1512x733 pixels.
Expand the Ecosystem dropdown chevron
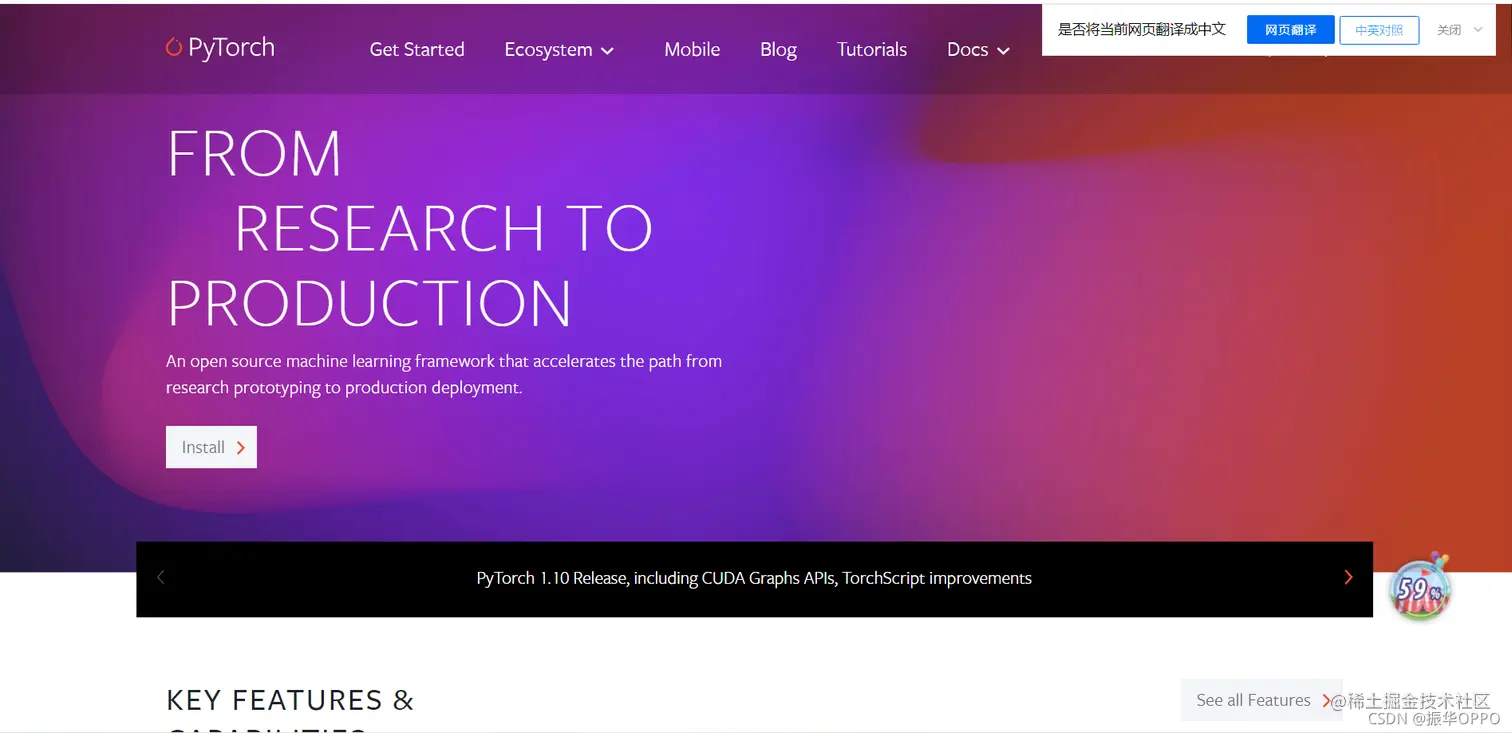[607, 51]
